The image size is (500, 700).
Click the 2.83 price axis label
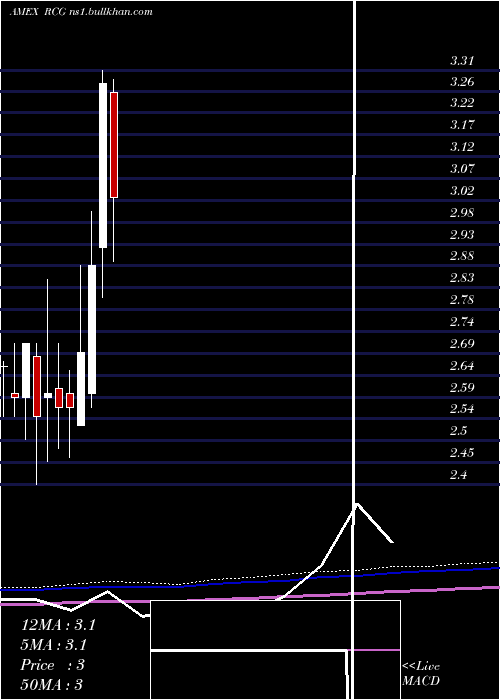point(462,278)
